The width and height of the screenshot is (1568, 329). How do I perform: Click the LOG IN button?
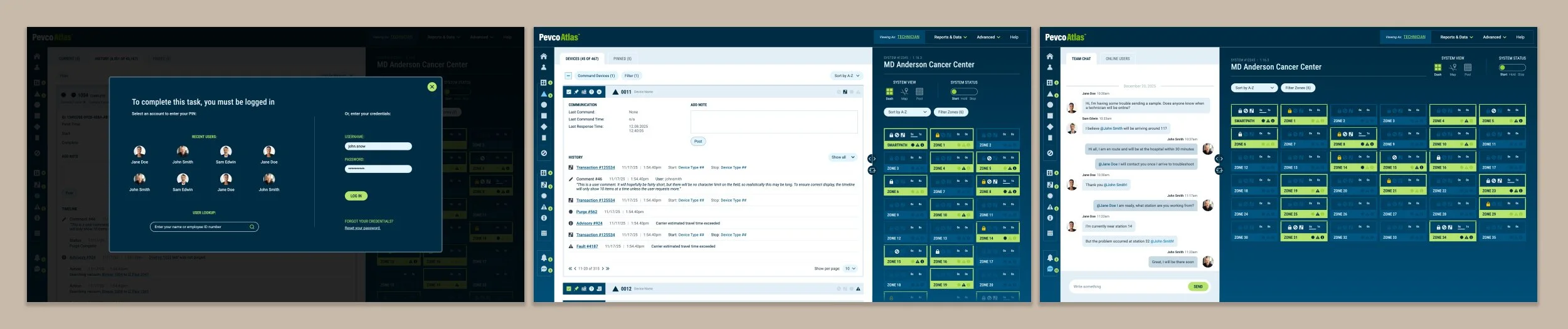pyautogui.click(x=356, y=196)
